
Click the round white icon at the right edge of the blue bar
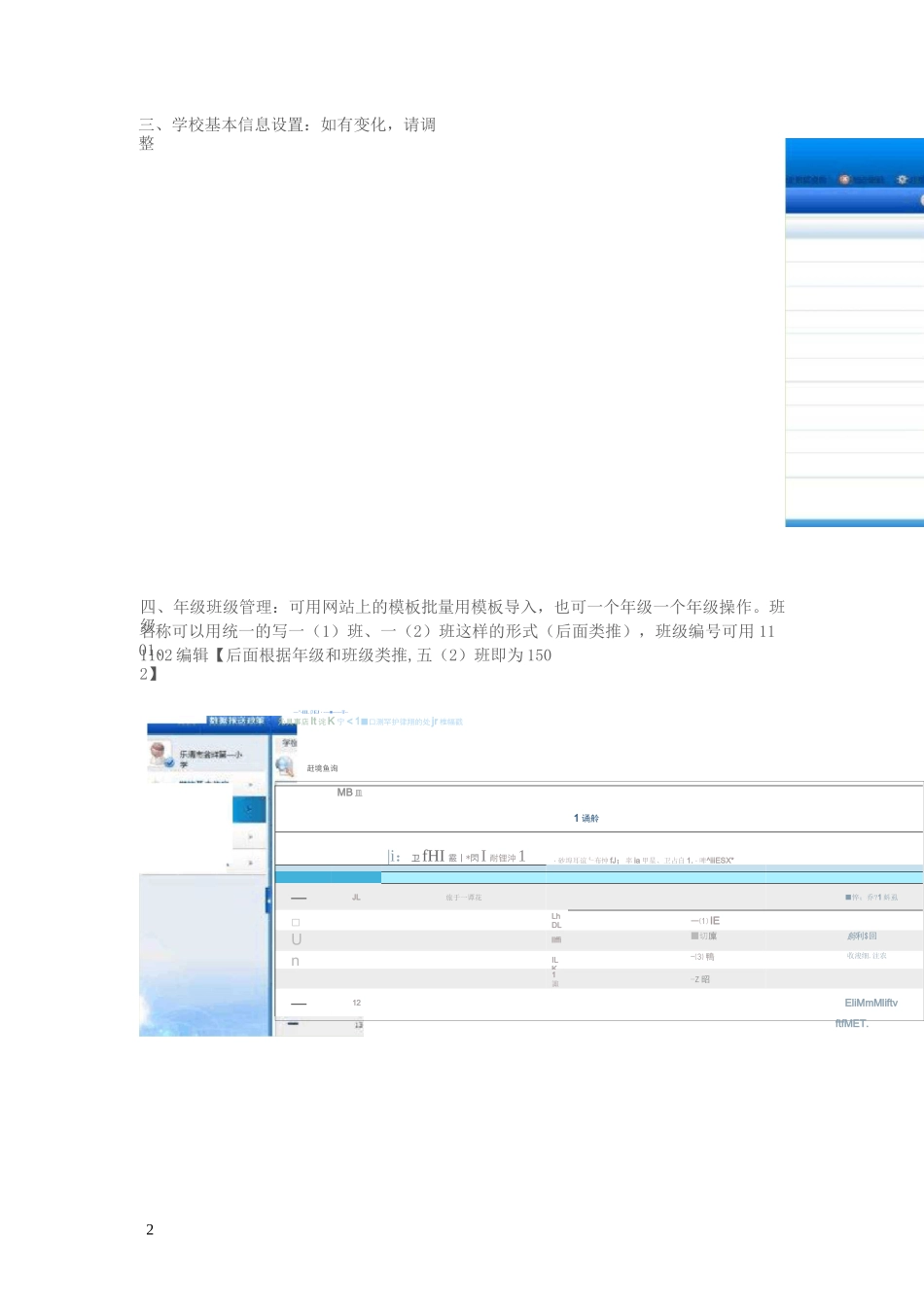coord(921,199)
